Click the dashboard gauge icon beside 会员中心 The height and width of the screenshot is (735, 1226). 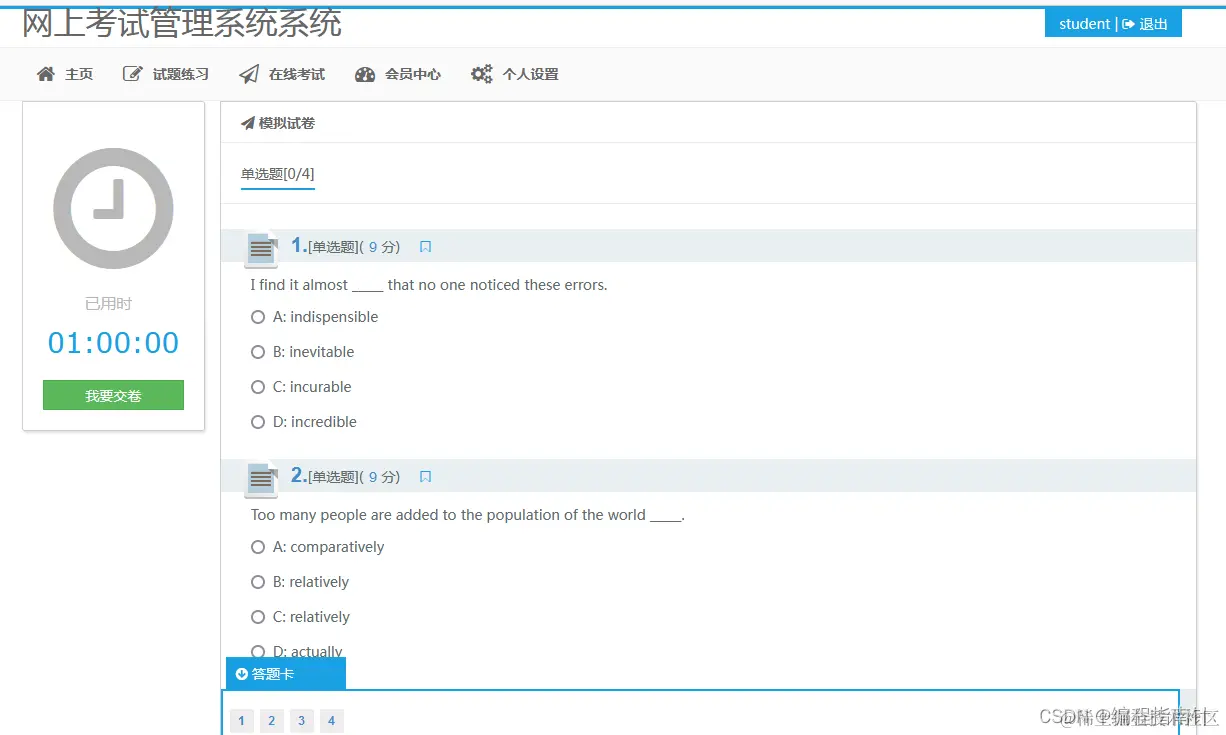coord(365,74)
